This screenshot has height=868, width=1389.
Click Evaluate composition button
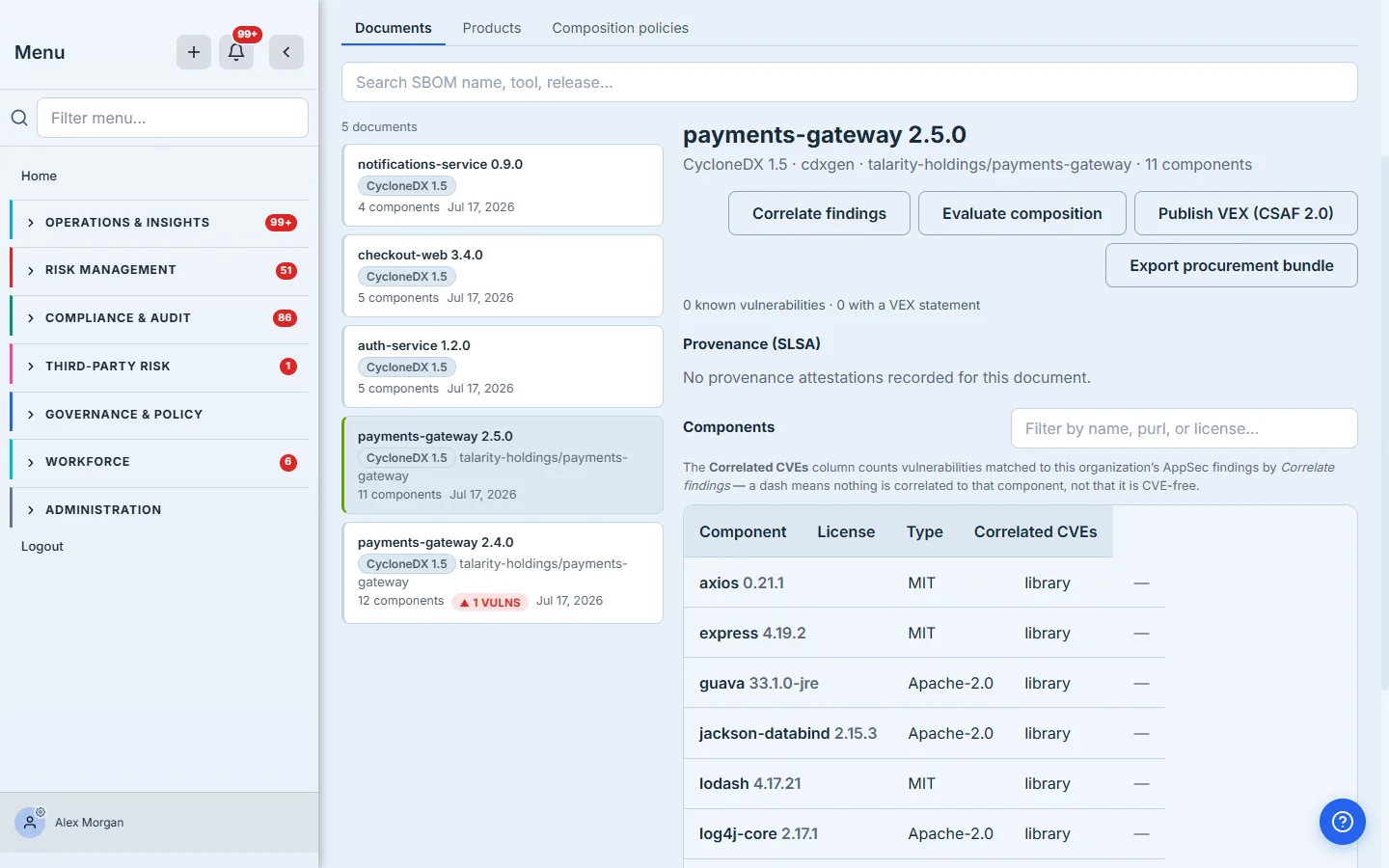(1022, 213)
